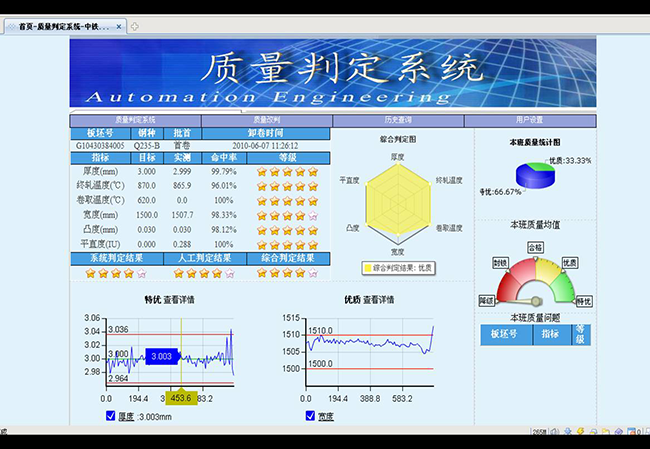Screen dimensions: 650x449
Task: Click the gauge needle pivot knob
Action: pyautogui.click(x=536, y=301)
